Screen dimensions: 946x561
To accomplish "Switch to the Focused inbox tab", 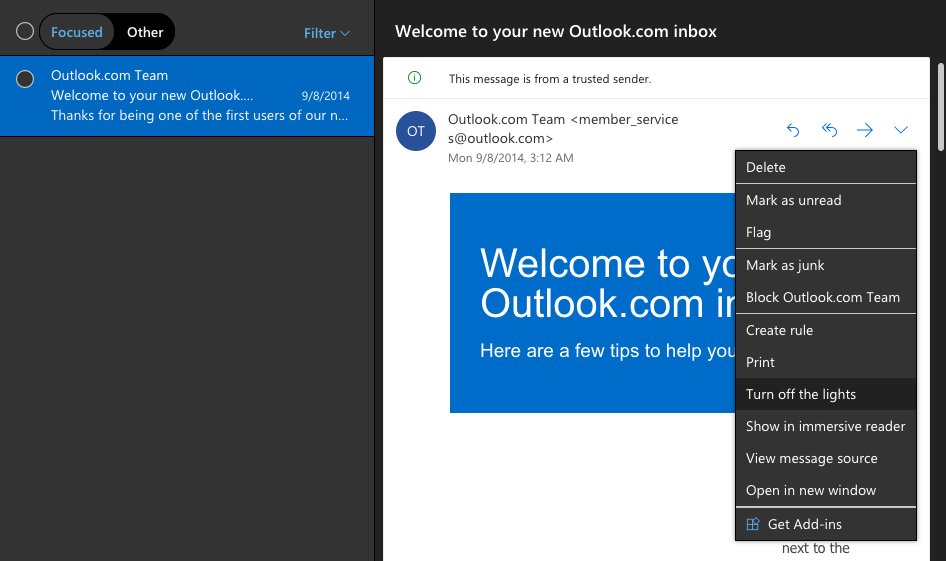I will (x=77, y=32).
